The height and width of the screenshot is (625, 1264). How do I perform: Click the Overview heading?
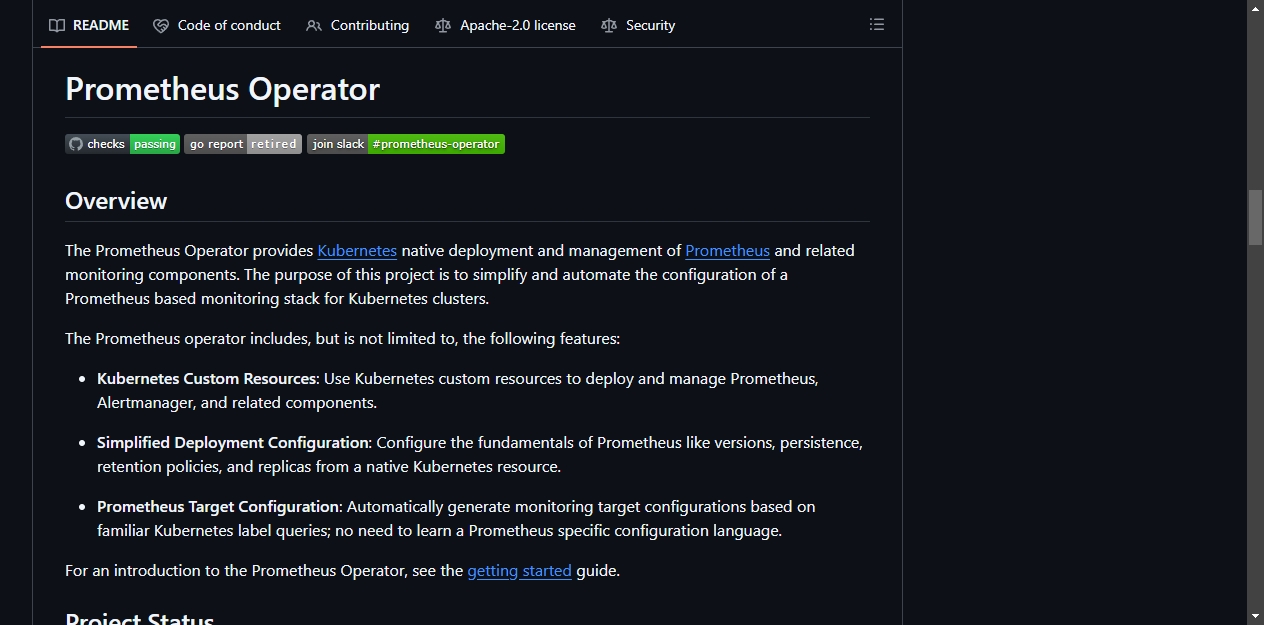(x=116, y=201)
